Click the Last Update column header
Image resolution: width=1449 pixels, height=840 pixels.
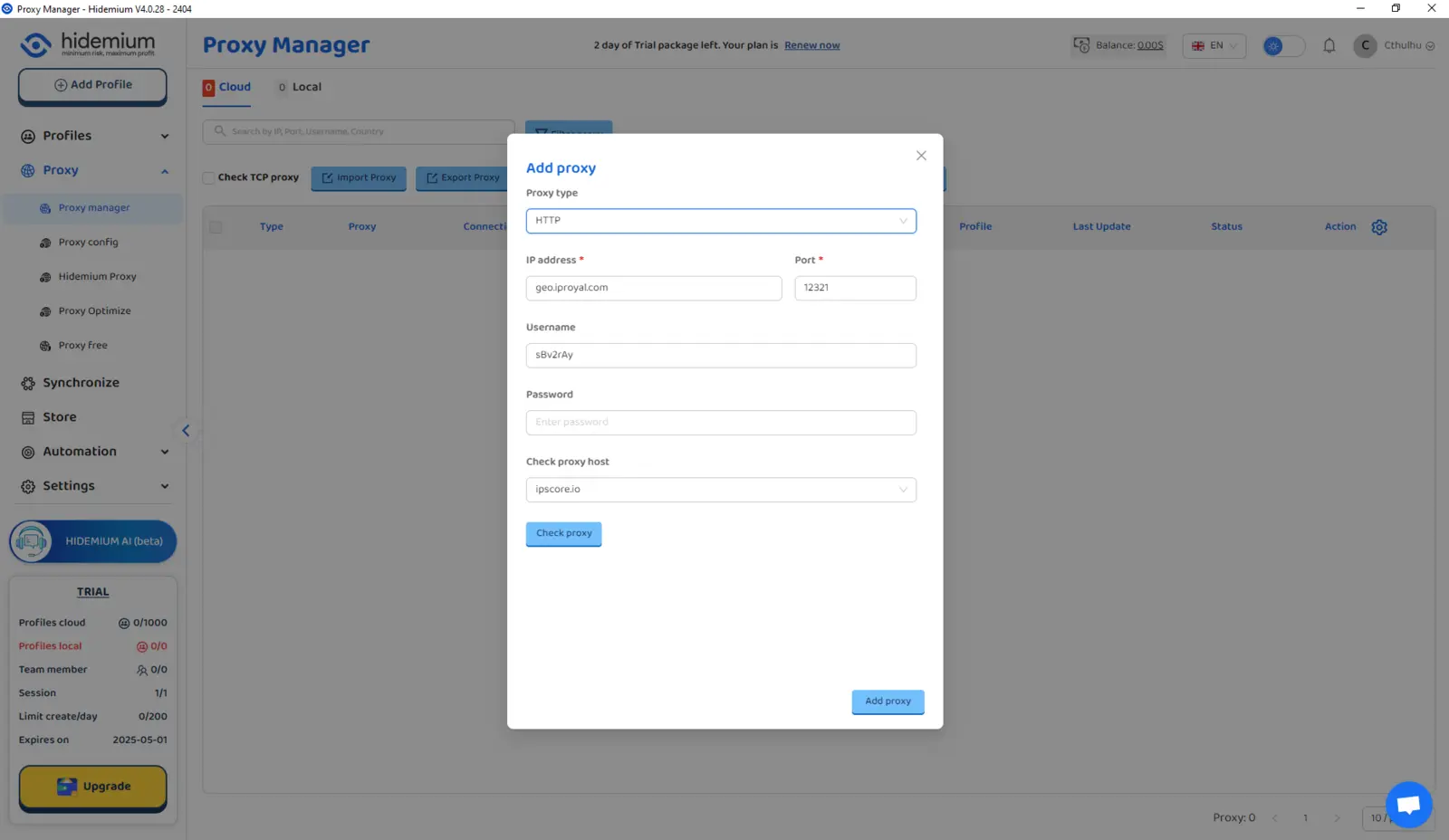click(x=1101, y=227)
